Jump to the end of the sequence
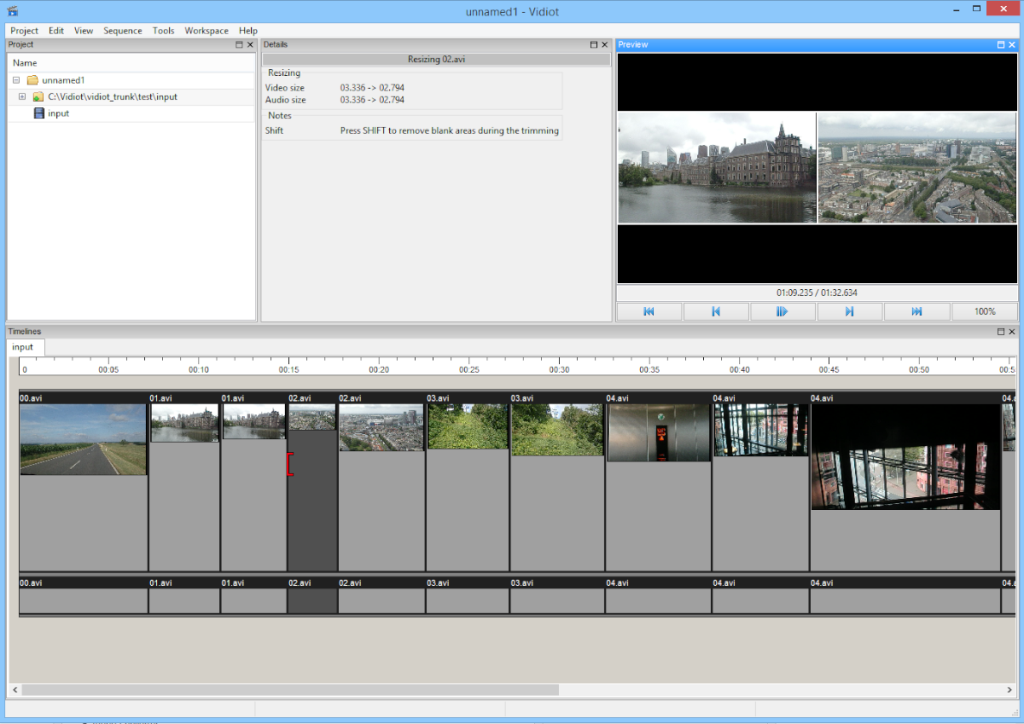 tap(917, 311)
